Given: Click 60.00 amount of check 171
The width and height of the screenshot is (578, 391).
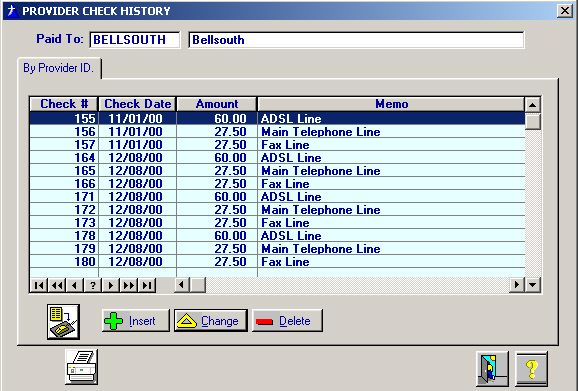Looking at the screenshot, I should tap(230, 196).
